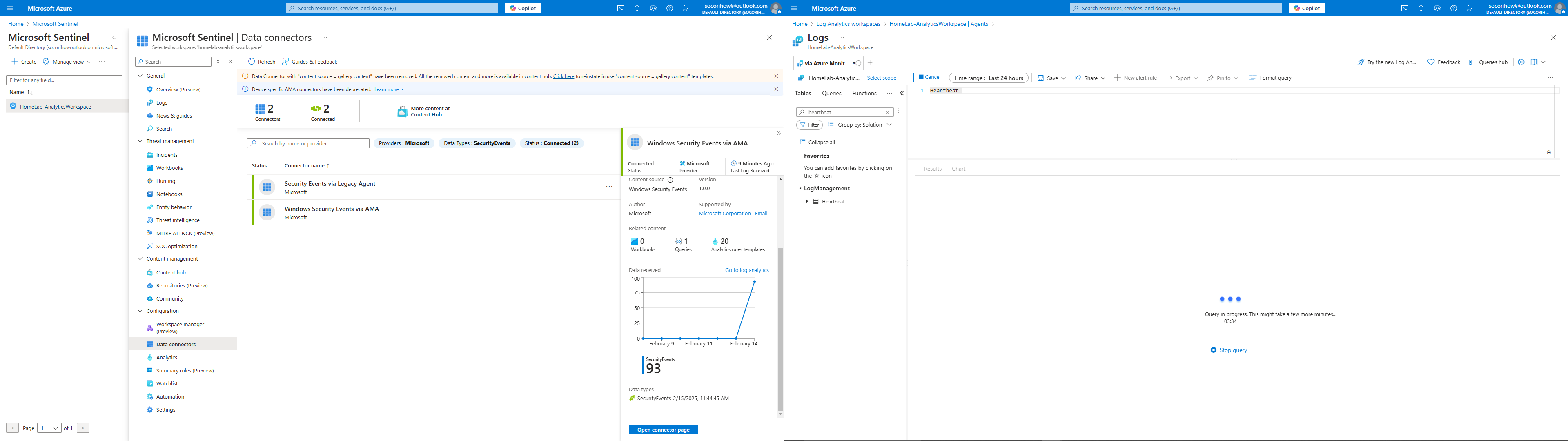Open Content hub menu item
Screen dimensions: 1568x441
click(171, 273)
